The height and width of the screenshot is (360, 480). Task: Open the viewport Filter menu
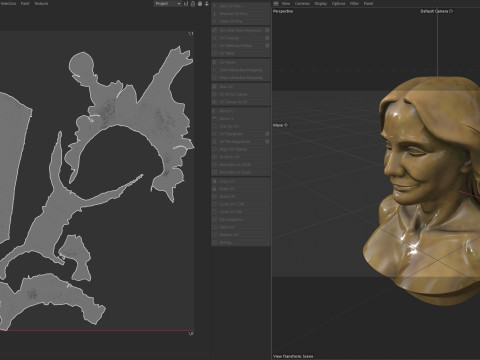354,3
